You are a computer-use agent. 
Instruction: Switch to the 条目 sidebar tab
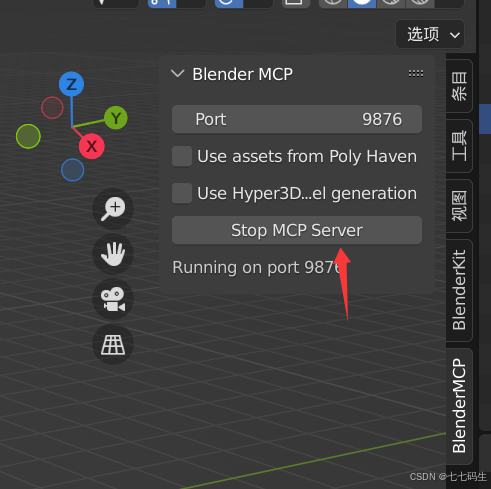pos(459,86)
